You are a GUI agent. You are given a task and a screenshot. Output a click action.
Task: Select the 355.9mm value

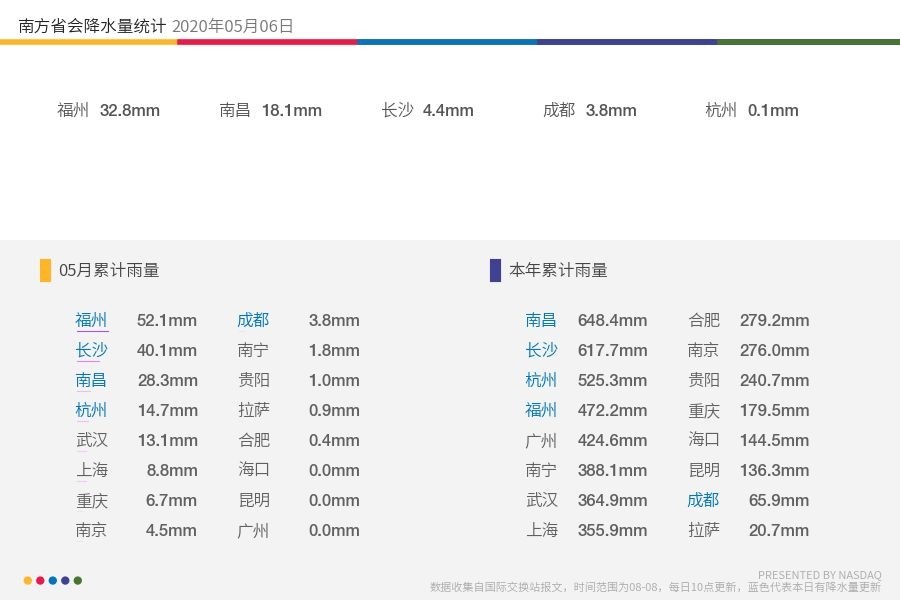pyautogui.click(x=612, y=530)
